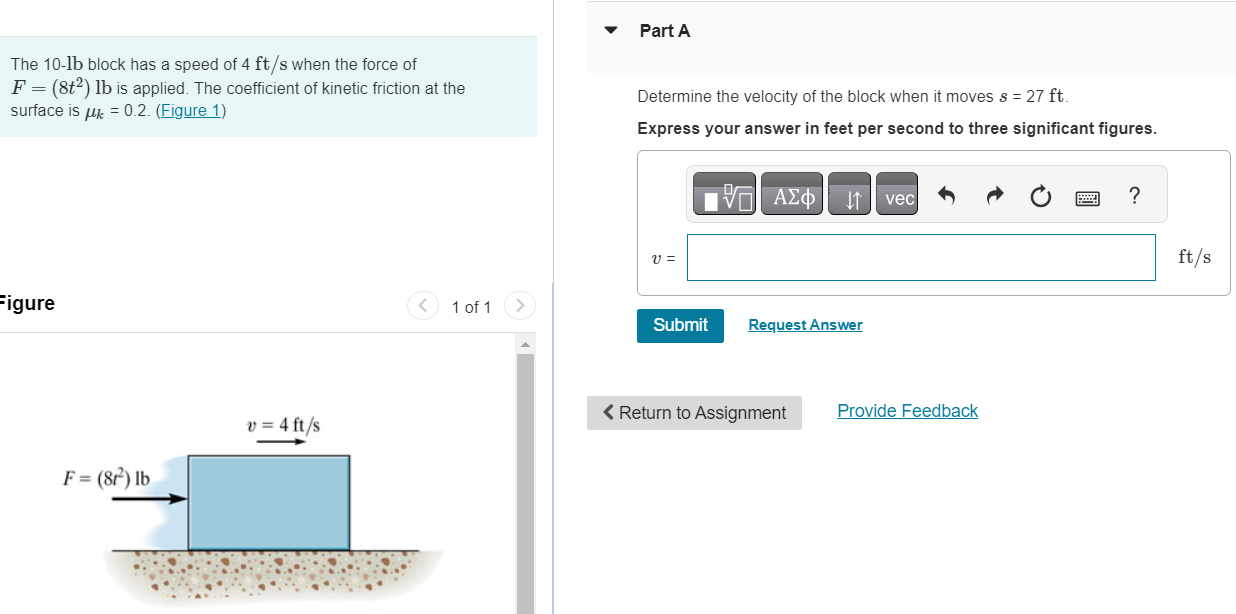Screen dimensions: 1236x614
Task: Submit the answer
Action: pos(680,325)
